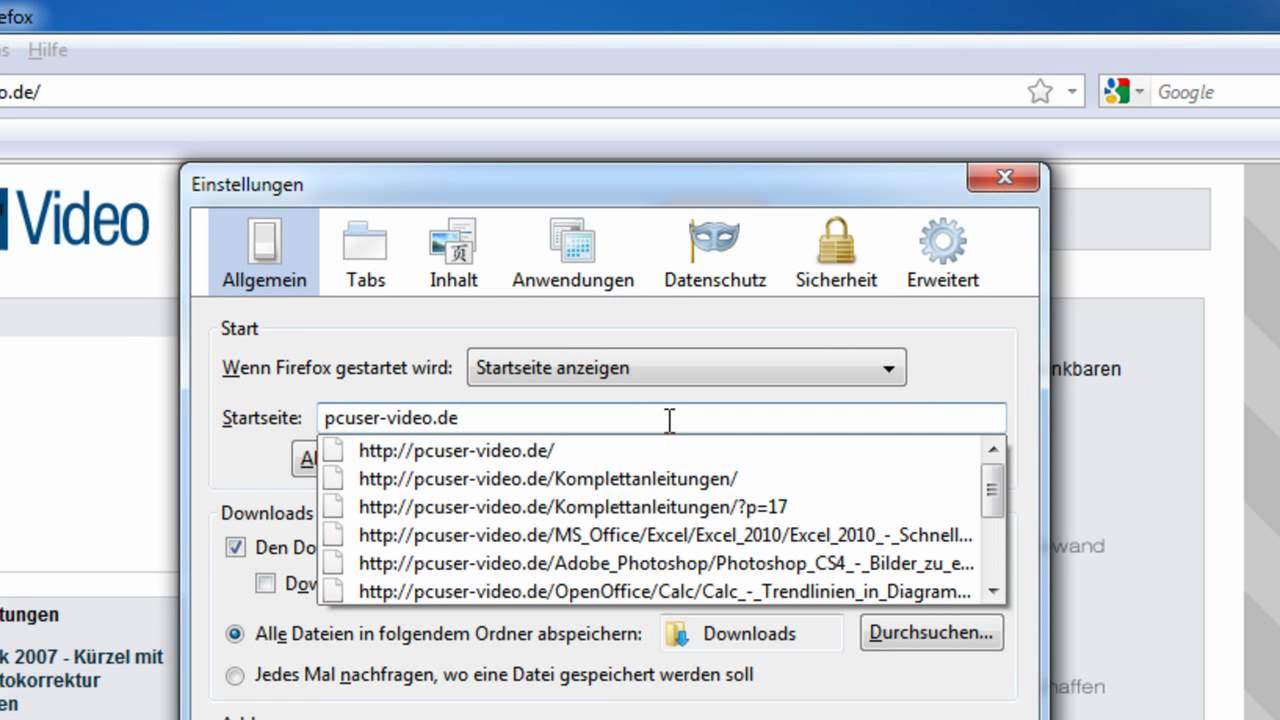The width and height of the screenshot is (1280, 720).
Task: Switch to the Sicherheit panel
Action: pos(836,252)
